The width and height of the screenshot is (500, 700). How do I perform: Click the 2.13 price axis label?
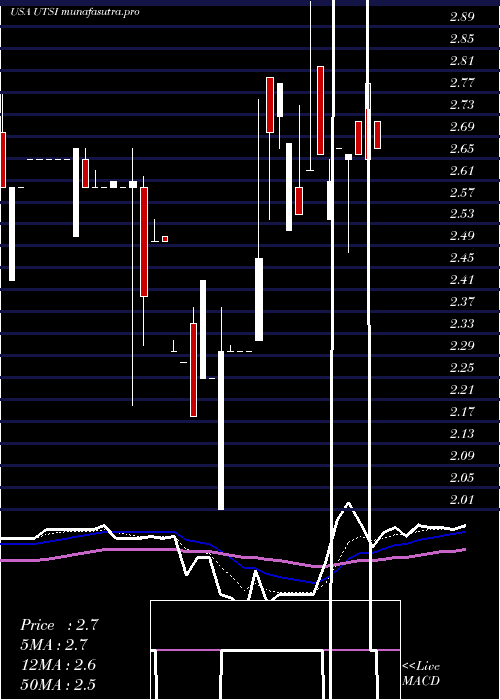pos(462,433)
